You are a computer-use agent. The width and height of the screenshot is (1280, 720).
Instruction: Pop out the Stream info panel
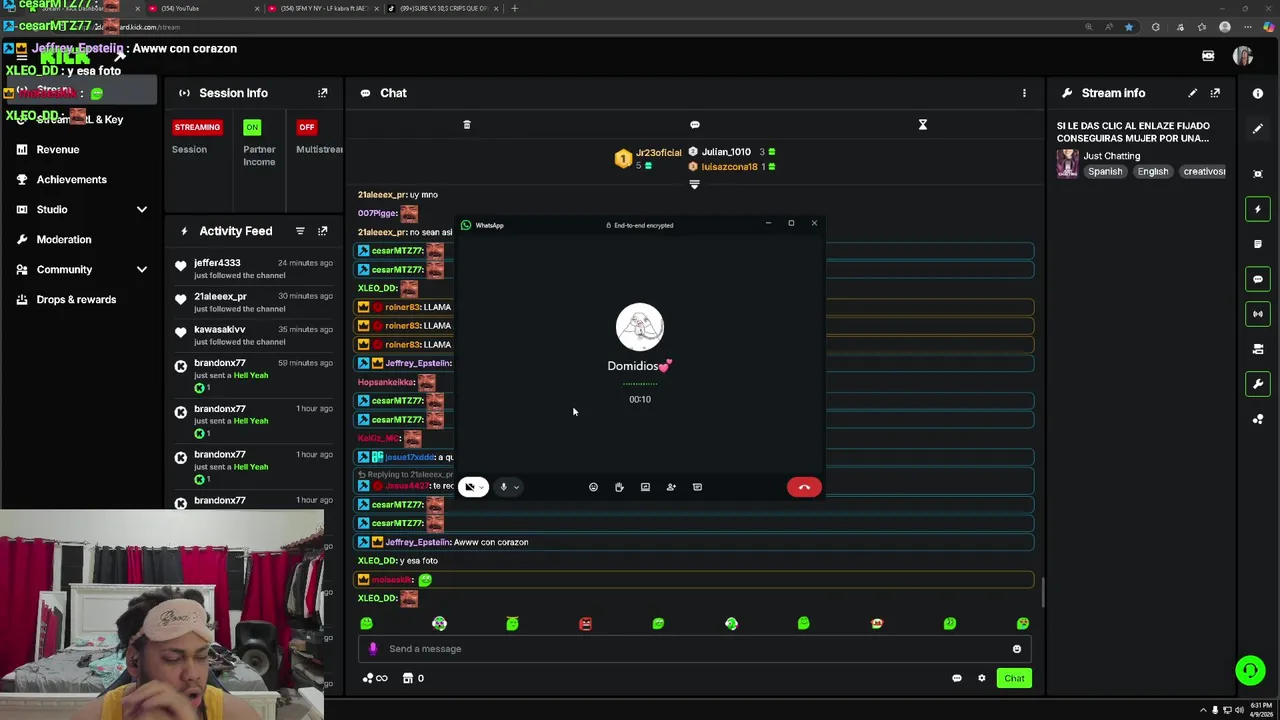pyautogui.click(x=1215, y=93)
